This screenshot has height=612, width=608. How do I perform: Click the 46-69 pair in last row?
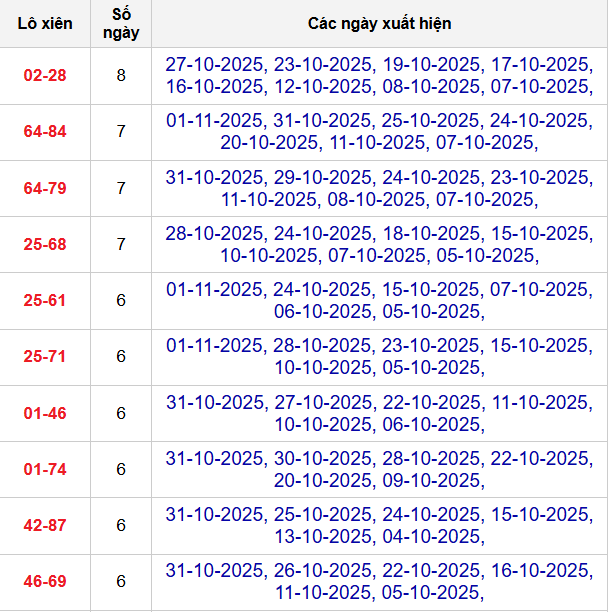(x=45, y=581)
